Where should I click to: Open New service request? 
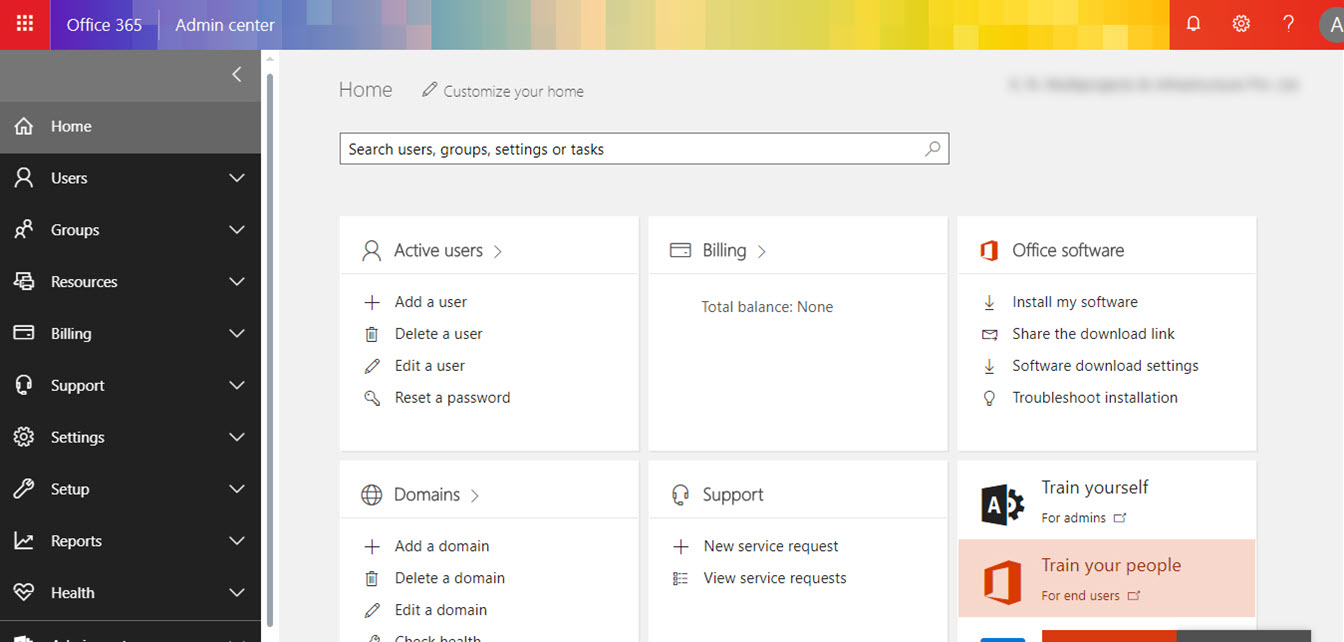(771, 546)
